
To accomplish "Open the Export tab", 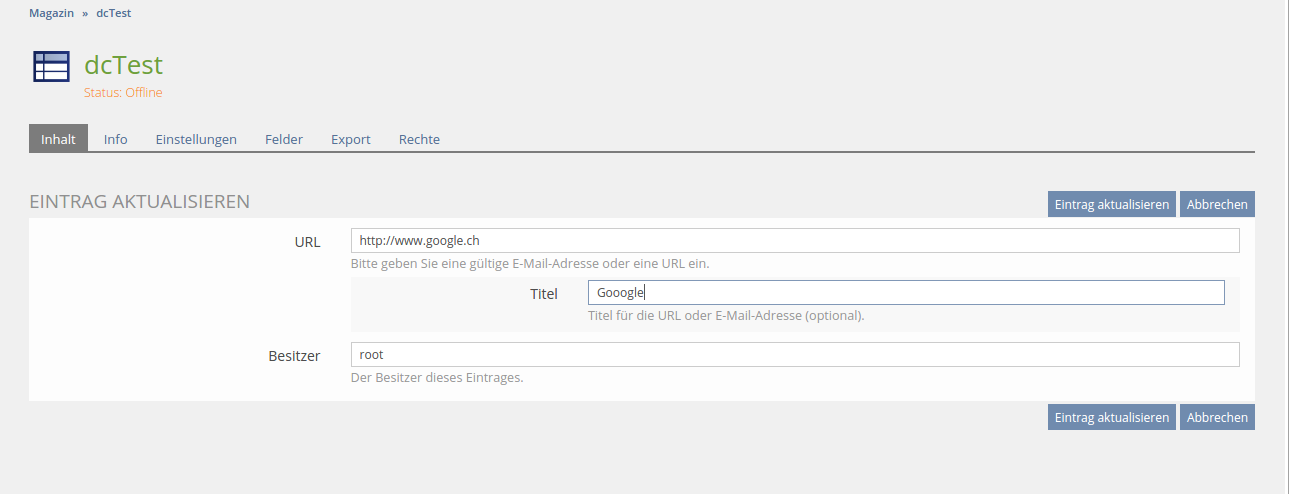I will point(351,139).
